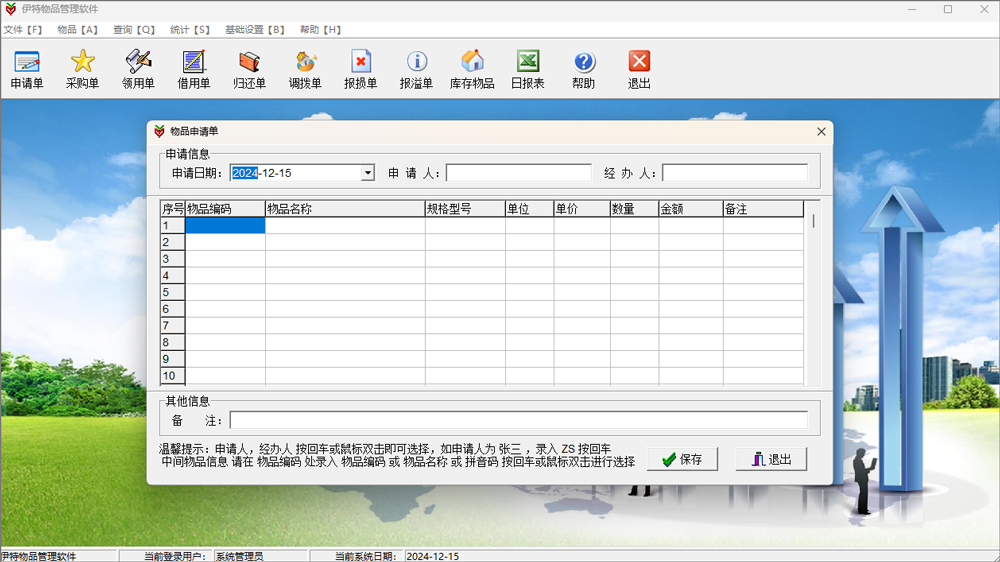Open the 领用单 toolbar icon
Viewport: 1000px width, 562px height.
(x=138, y=69)
